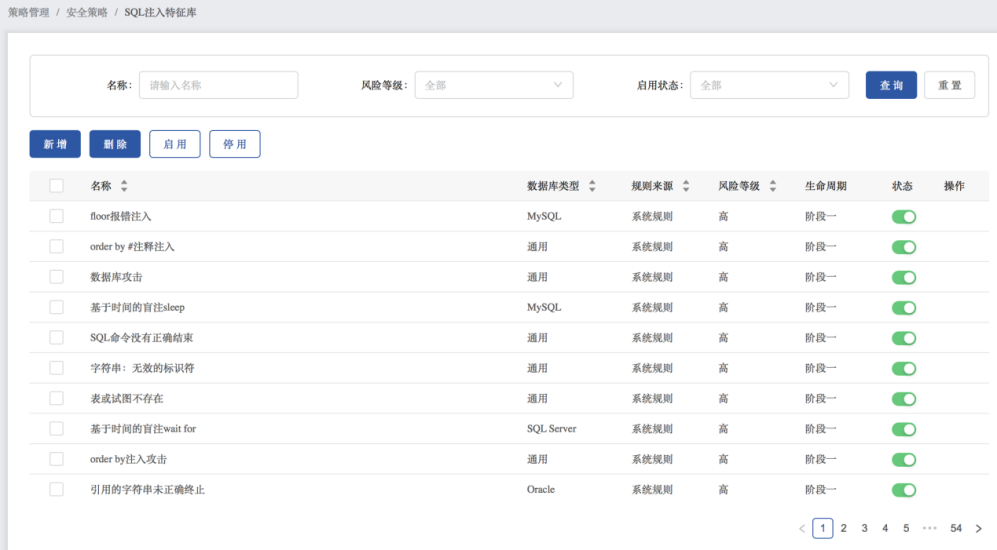Disable the floor报错注入 rule switch
Screen dimensions: 997x550
[x=904, y=217]
